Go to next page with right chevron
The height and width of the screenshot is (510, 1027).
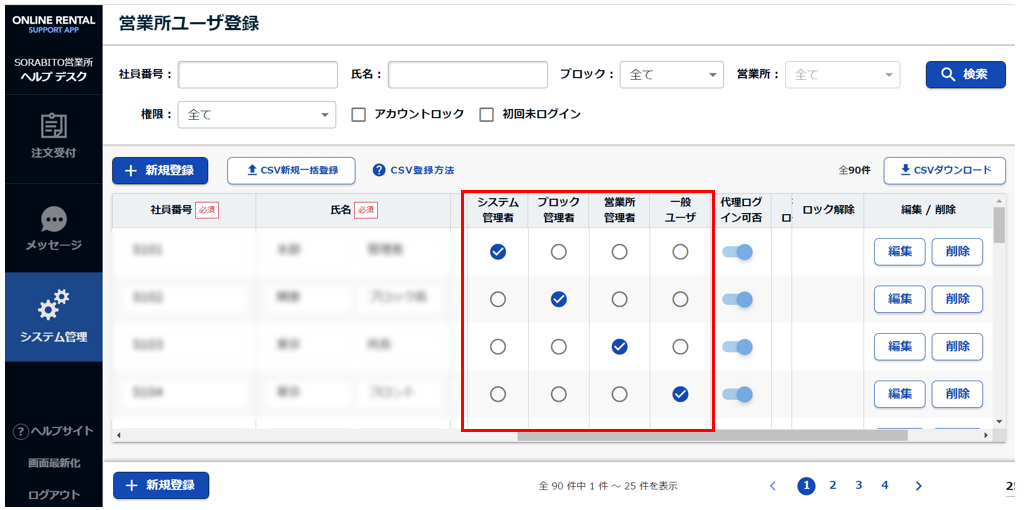click(x=918, y=486)
